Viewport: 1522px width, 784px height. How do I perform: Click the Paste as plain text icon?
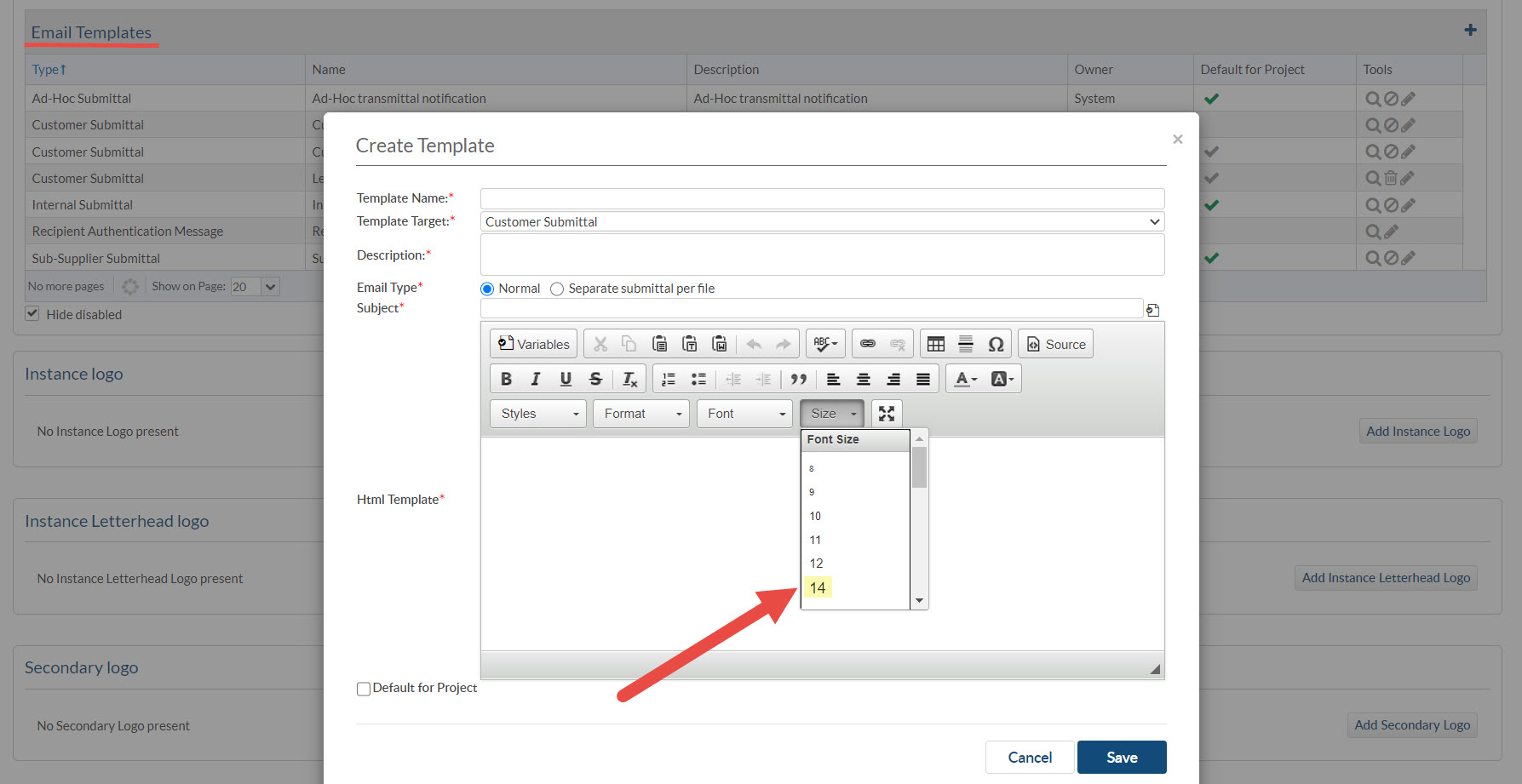click(x=690, y=344)
